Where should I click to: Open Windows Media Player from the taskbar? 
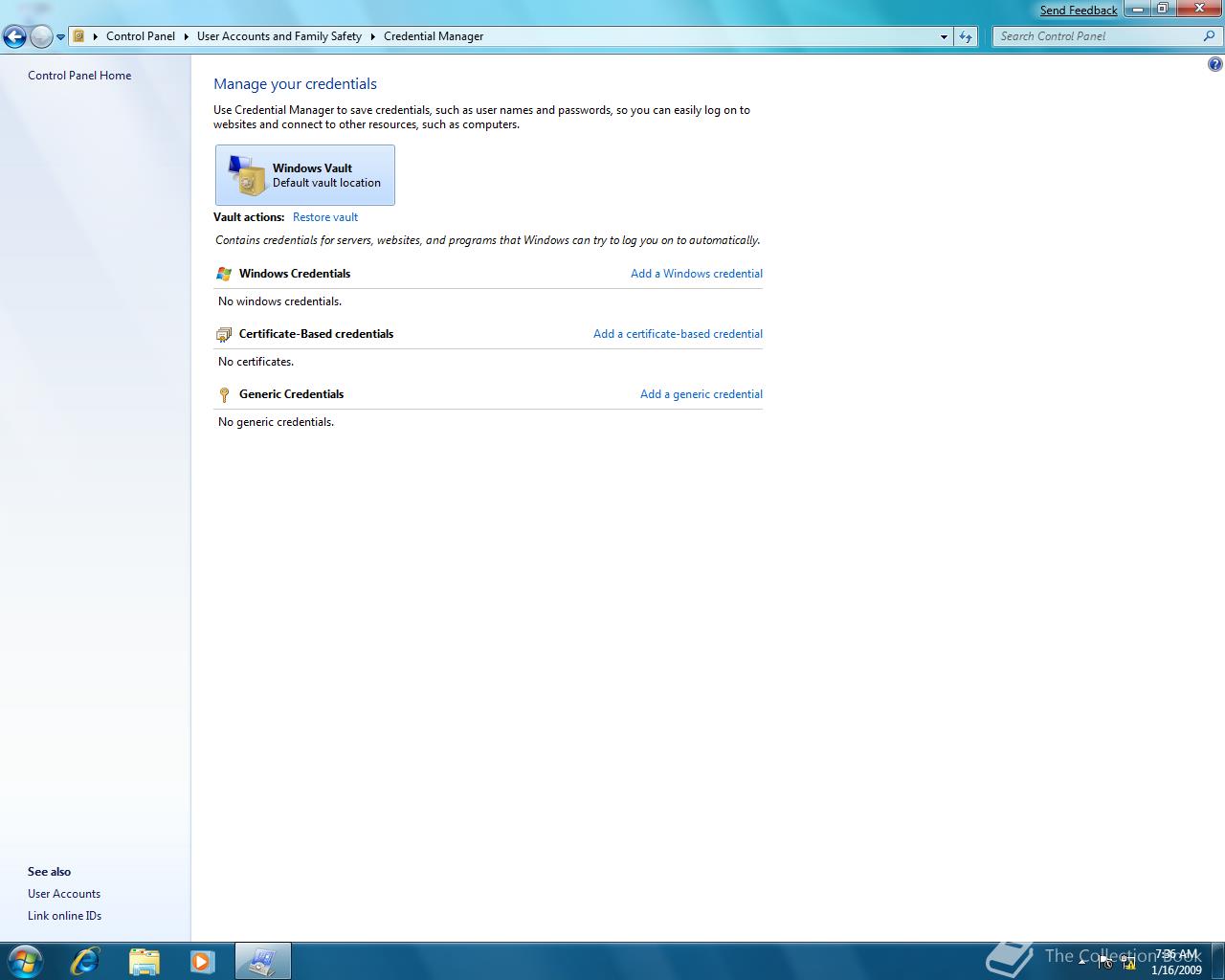(202, 961)
